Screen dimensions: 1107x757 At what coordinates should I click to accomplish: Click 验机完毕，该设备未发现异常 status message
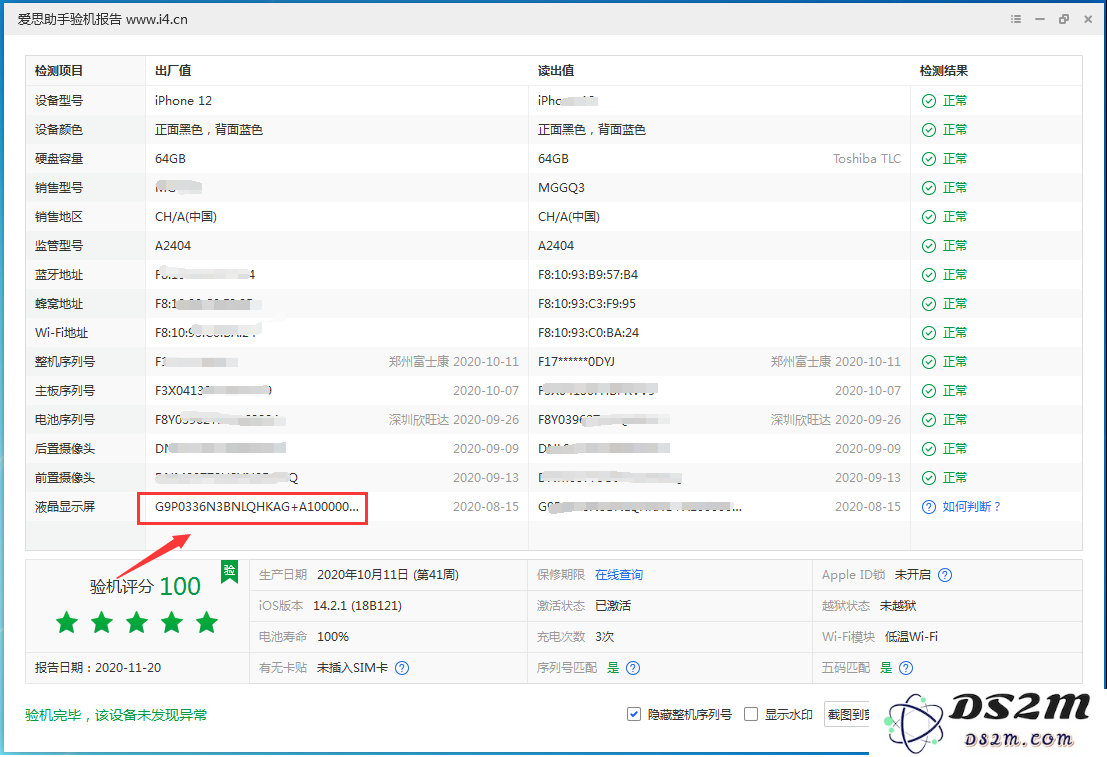pos(116,715)
